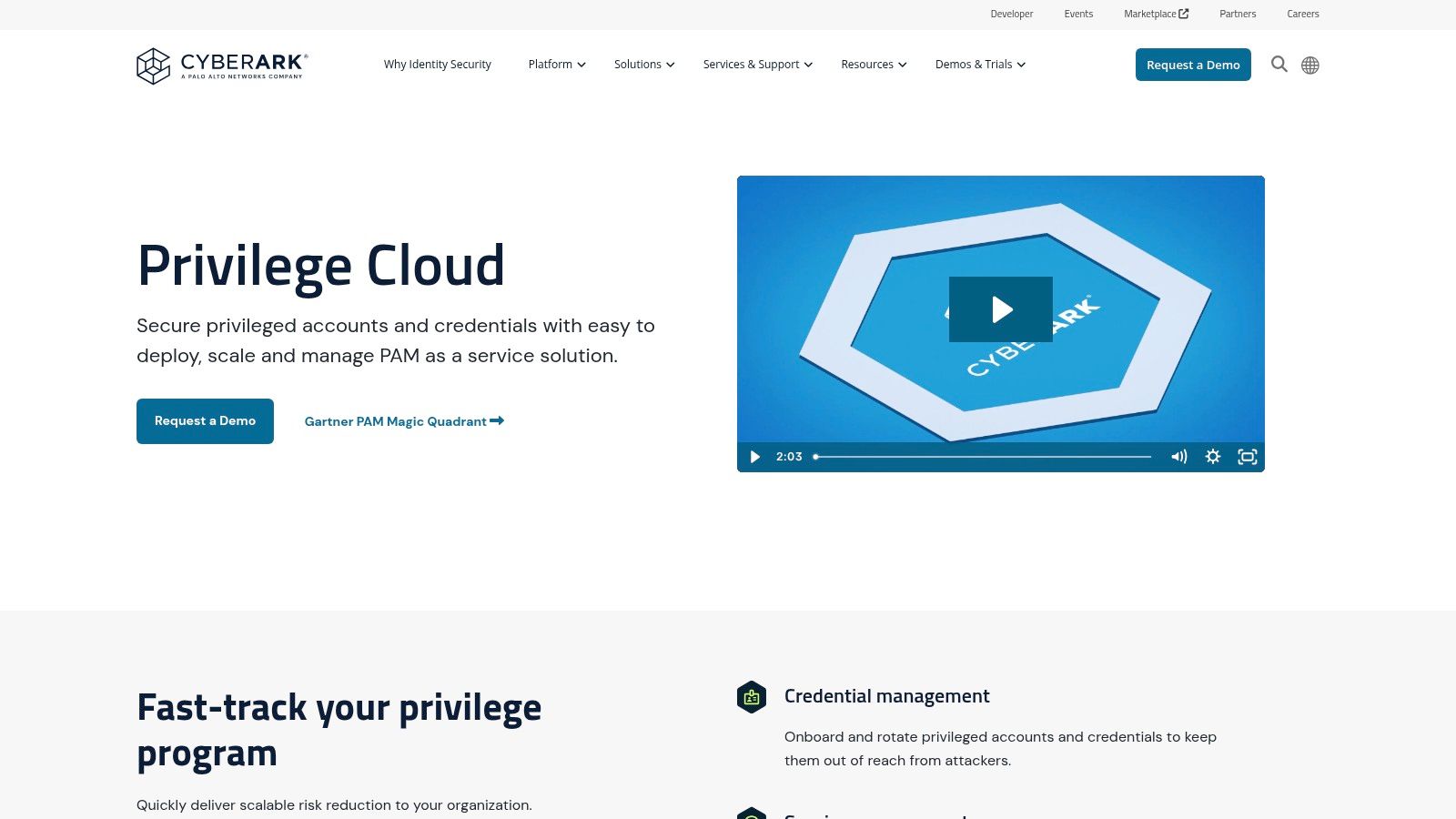Open the site search magnifier icon
Image resolution: width=1456 pixels, height=819 pixels.
point(1279,65)
